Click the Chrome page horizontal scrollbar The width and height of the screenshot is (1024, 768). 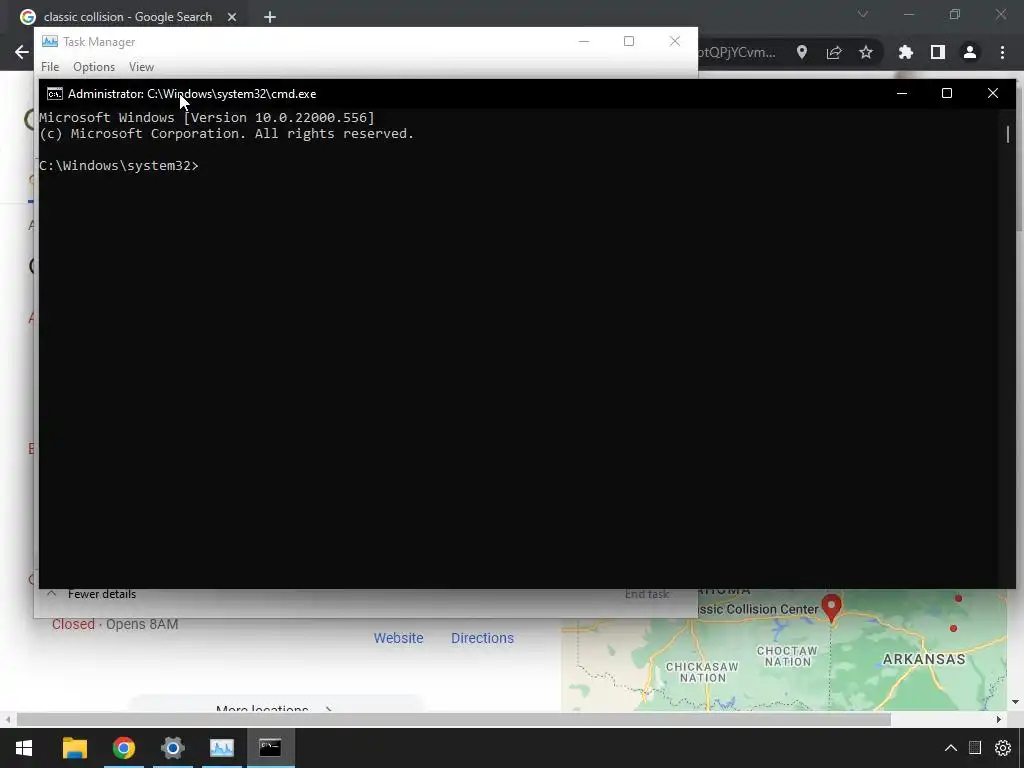click(x=454, y=720)
